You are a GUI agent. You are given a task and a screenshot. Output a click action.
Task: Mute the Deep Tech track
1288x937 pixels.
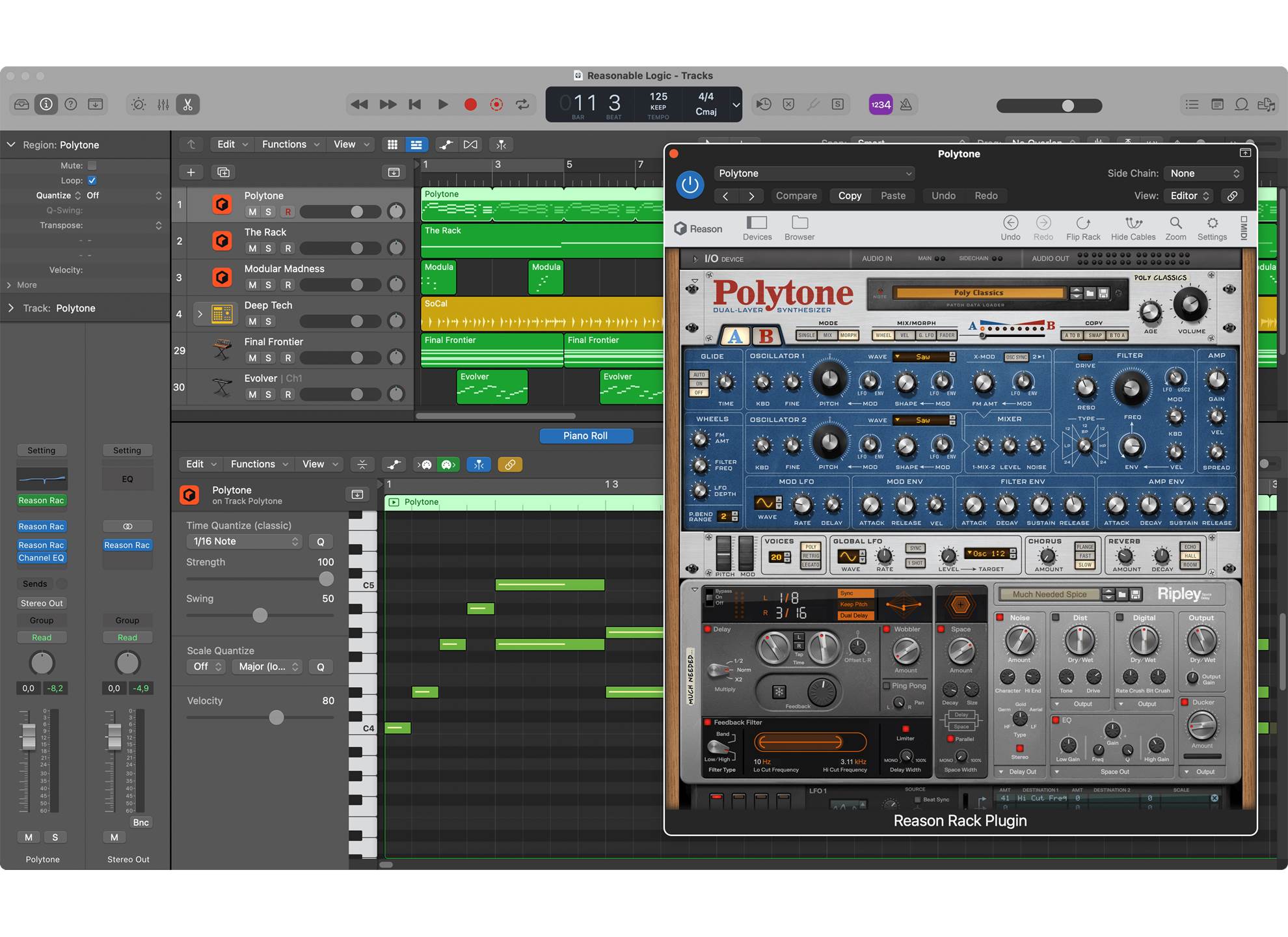(x=252, y=321)
